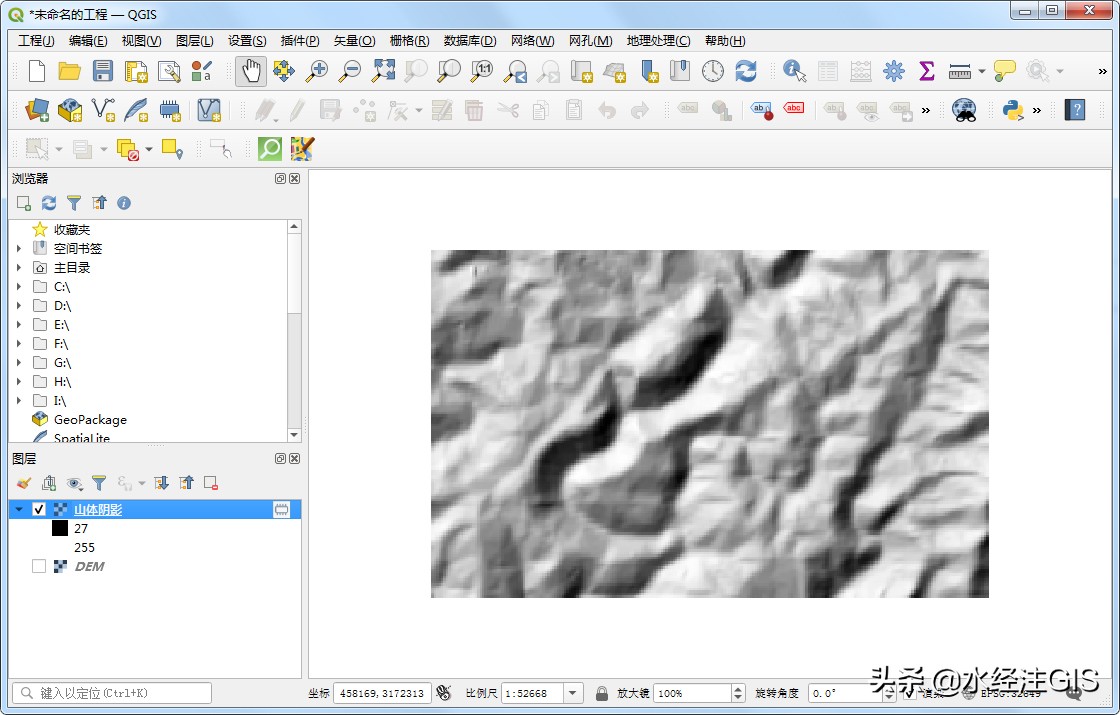This screenshot has width=1120, height=715.
Task: Show hidden toolbar items on top toolbar
Action: tap(1102, 71)
